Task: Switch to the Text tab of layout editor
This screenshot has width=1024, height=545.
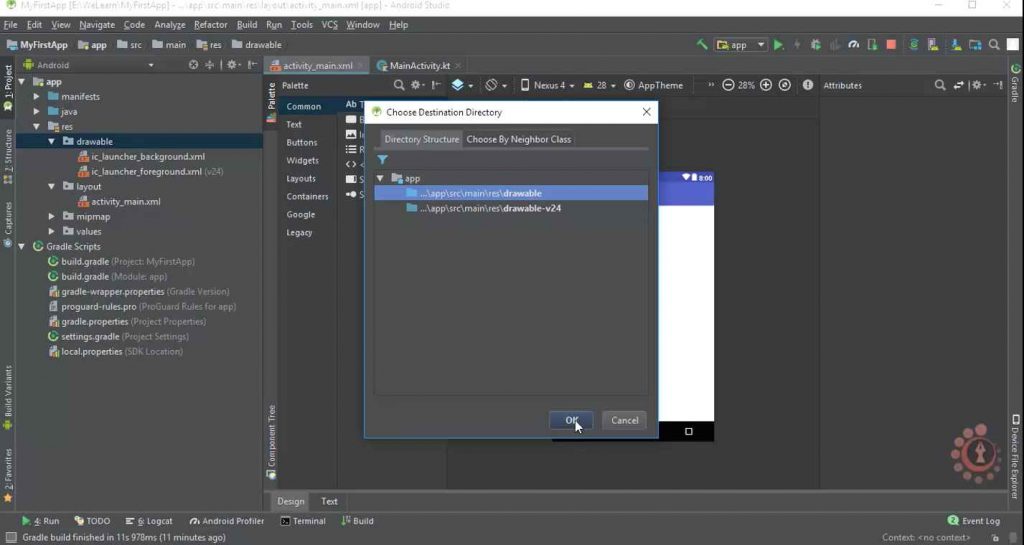Action: [x=329, y=501]
